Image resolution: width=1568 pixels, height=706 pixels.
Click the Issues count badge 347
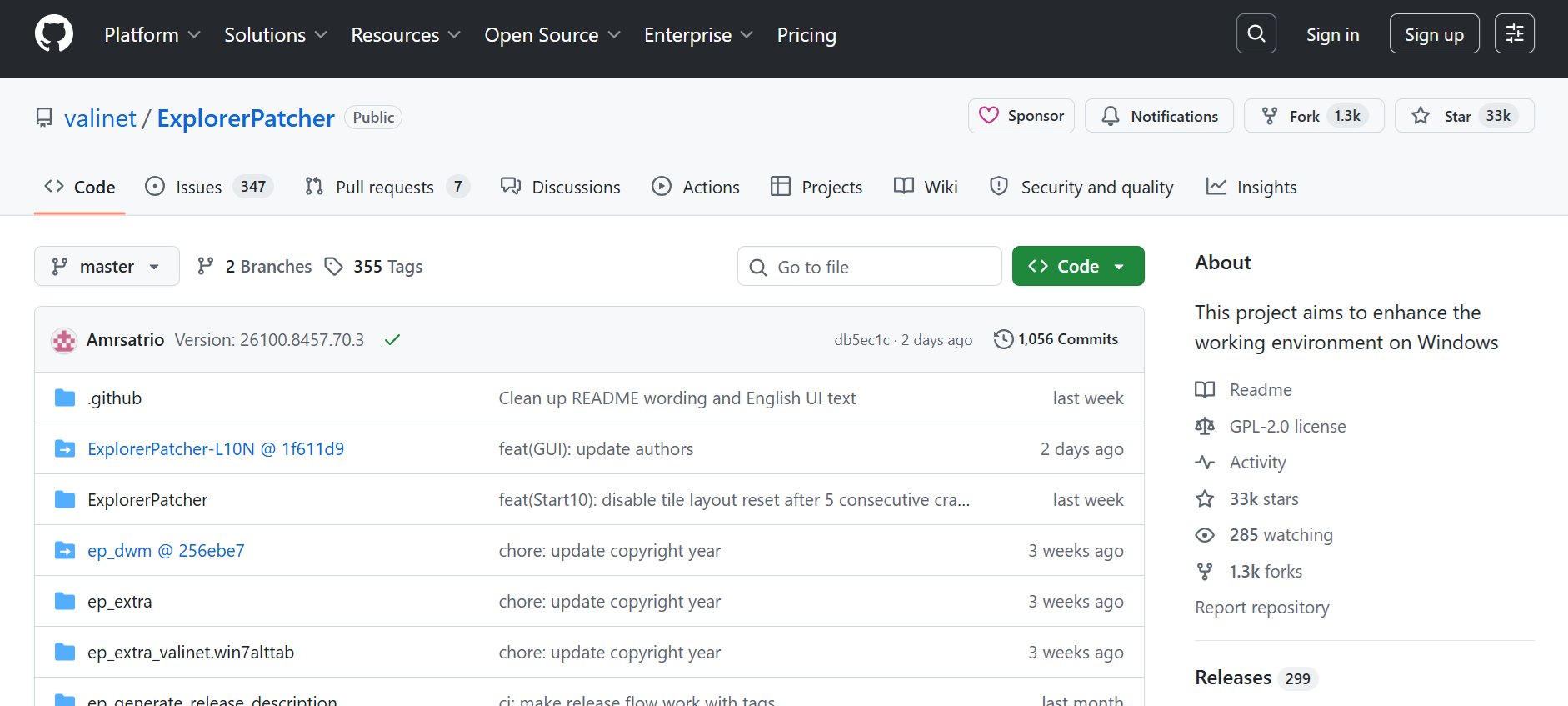(x=253, y=187)
